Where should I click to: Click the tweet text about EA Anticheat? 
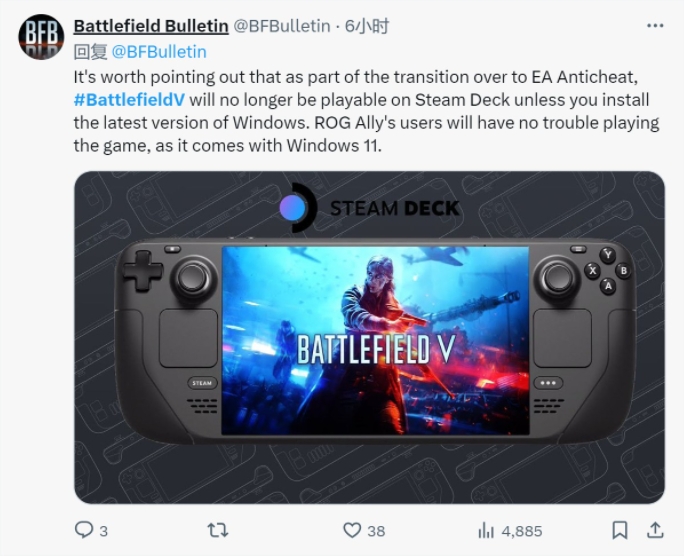(x=366, y=111)
